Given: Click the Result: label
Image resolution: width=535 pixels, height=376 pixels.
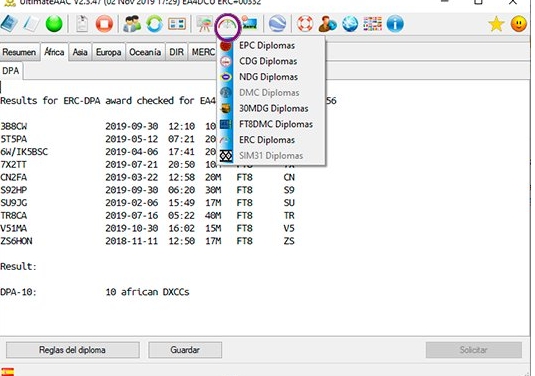Looking at the screenshot, I should pyautogui.click(x=18, y=266).
